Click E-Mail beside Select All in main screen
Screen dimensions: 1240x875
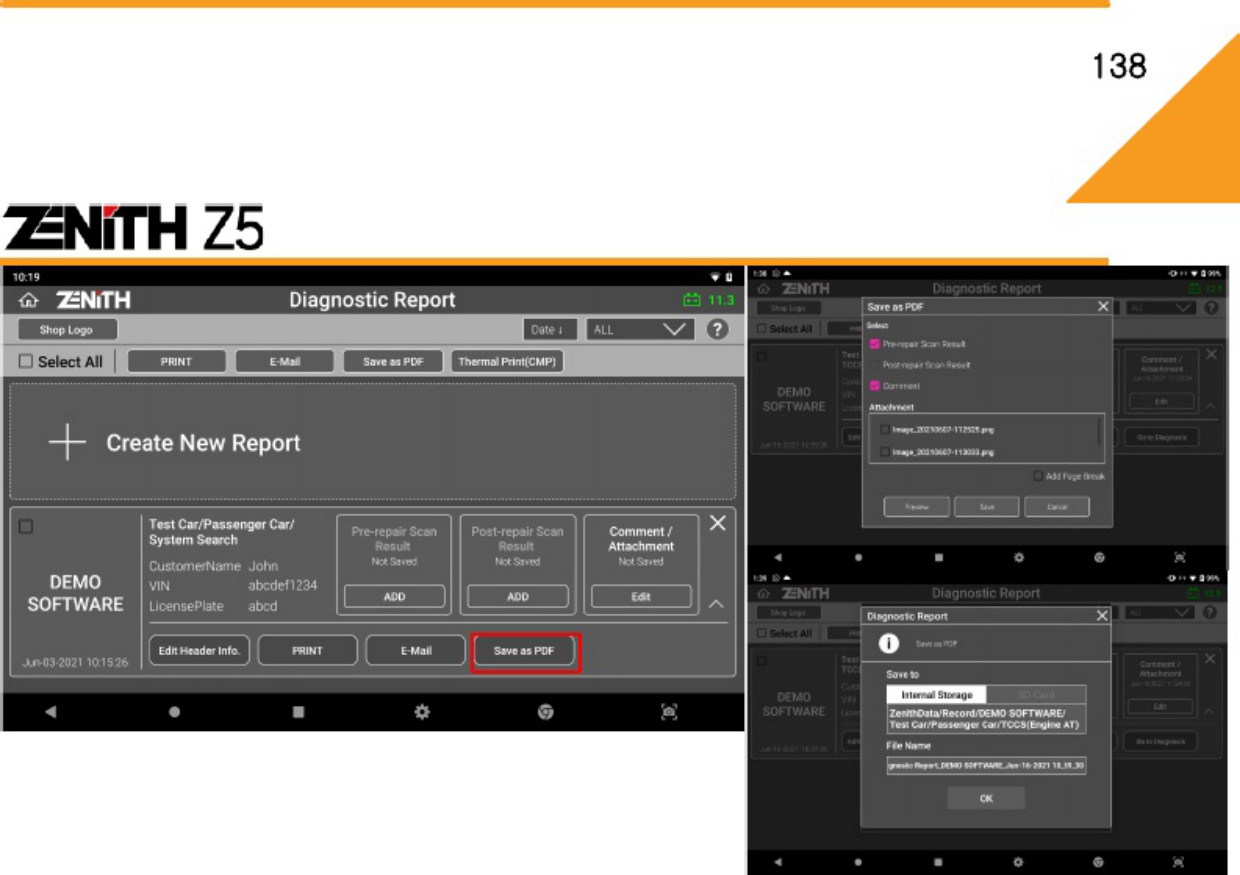285,362
